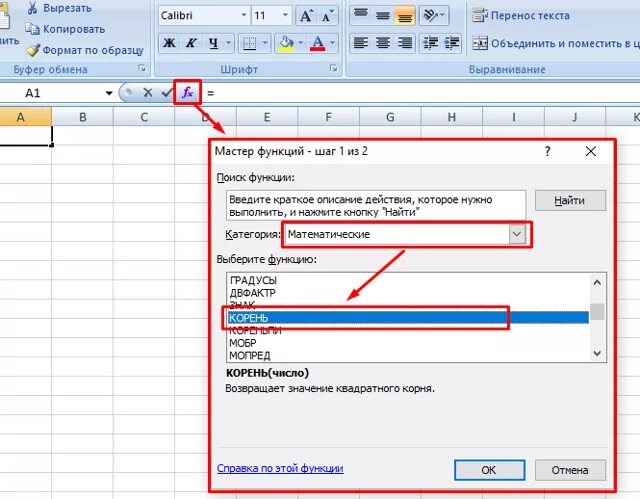Viewport: 640px width, 499px height.
Task: Click OK in function wizard
Action: click(489, 470)
